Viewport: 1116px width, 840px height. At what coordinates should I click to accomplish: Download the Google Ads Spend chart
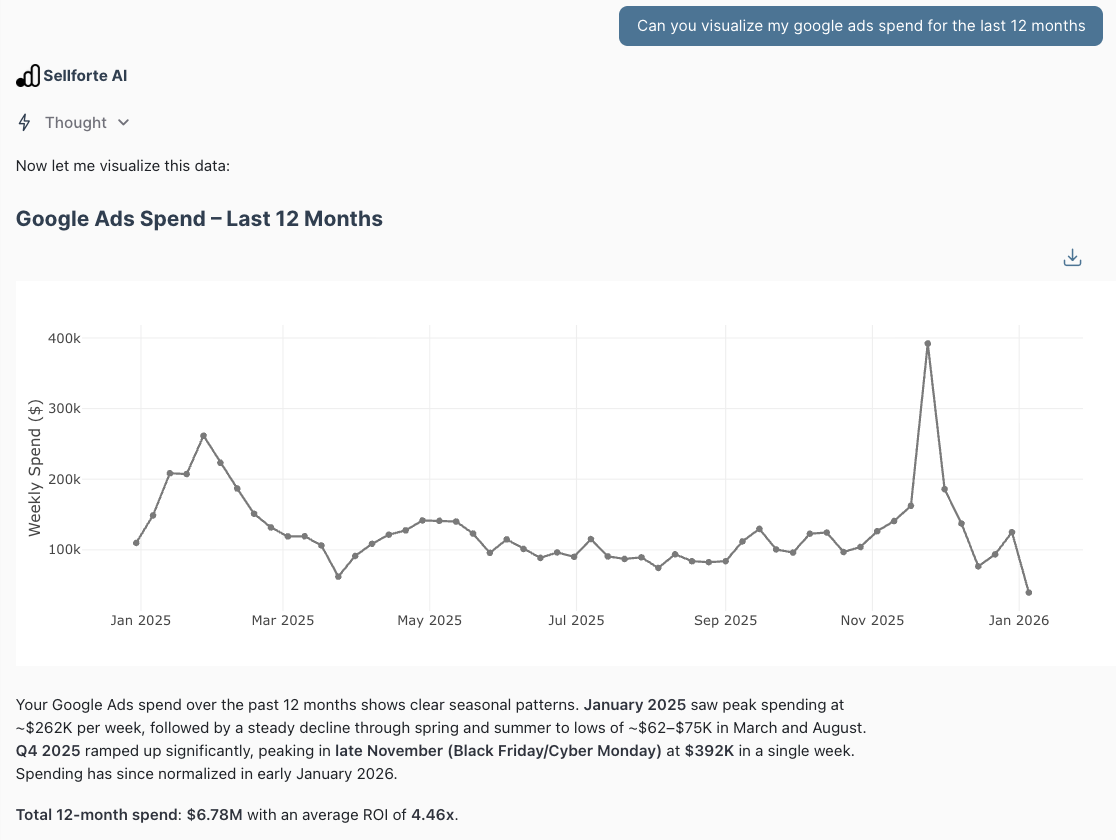[1072, 257]
